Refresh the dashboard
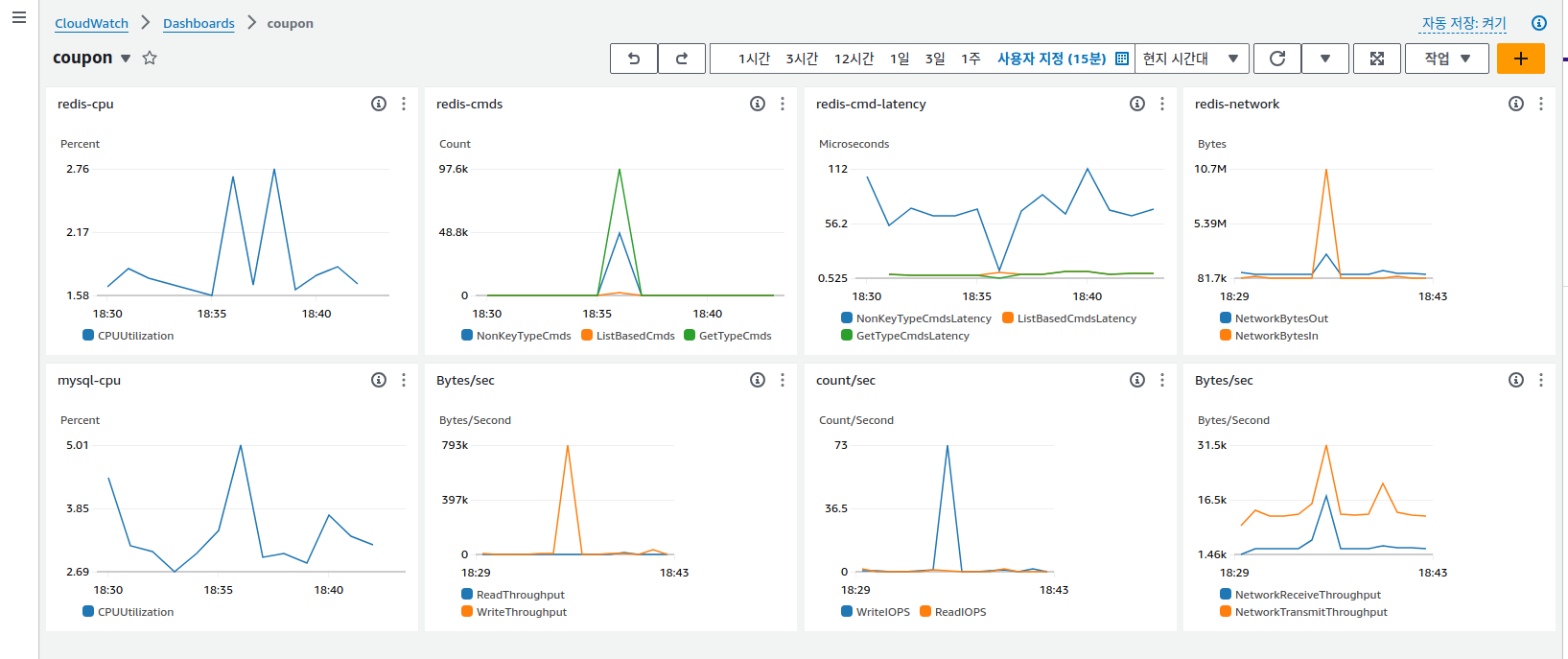Image resolution: width=1568 pixels, height=659 pixels. click(1277, 59)
